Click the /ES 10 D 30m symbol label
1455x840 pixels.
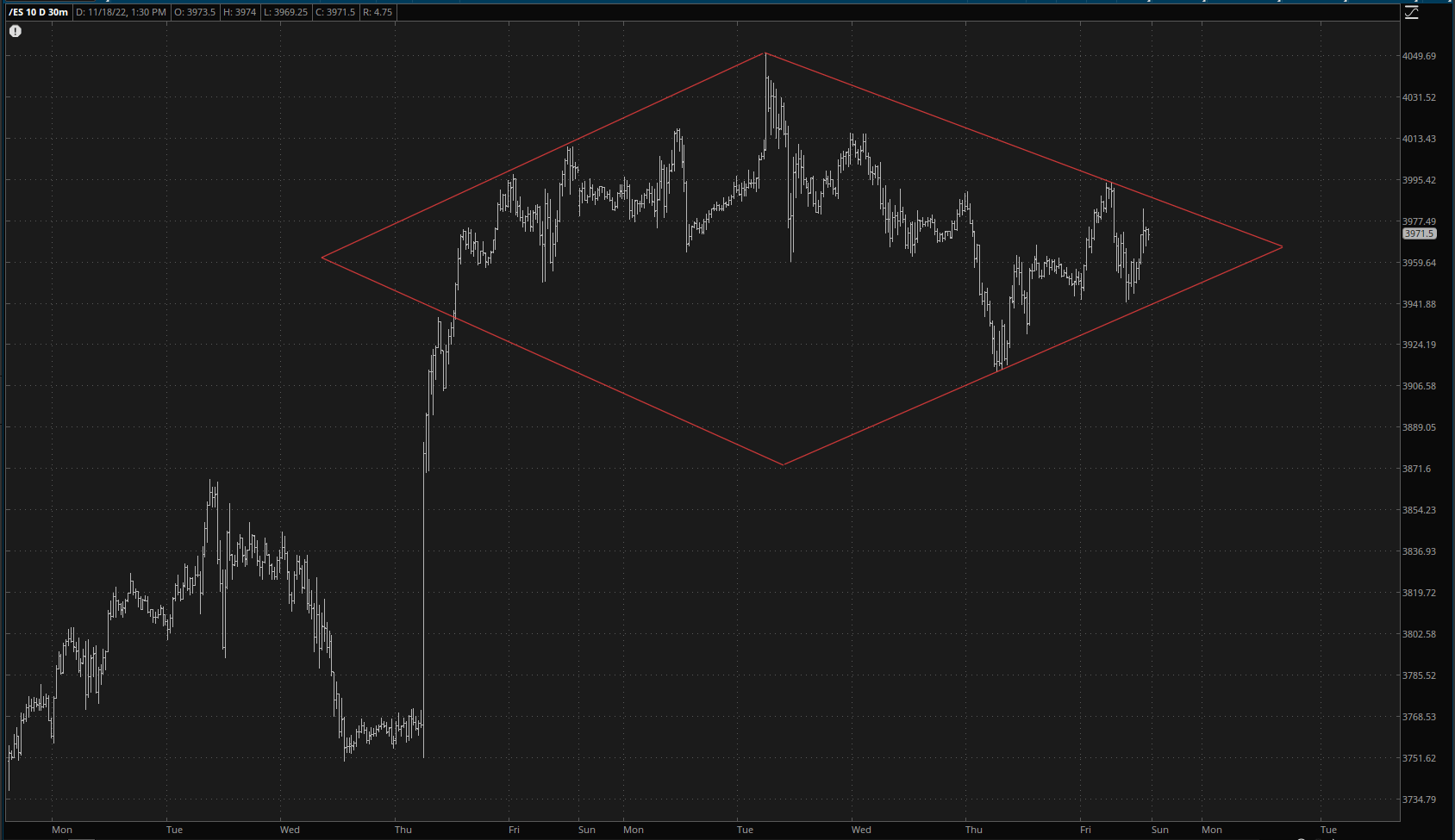click(38, 12)
